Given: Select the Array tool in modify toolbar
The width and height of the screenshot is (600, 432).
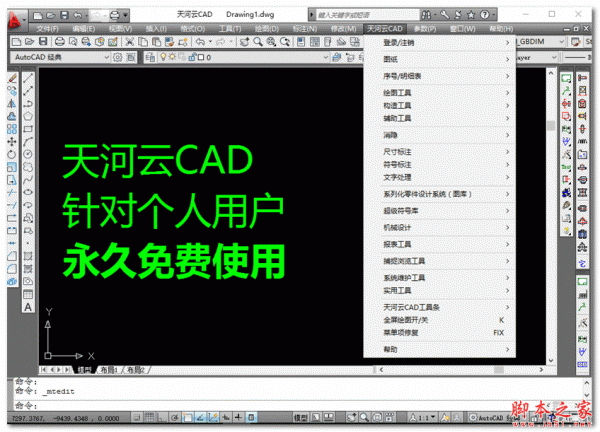Looking at the screenshot, I should click(12, 129).
